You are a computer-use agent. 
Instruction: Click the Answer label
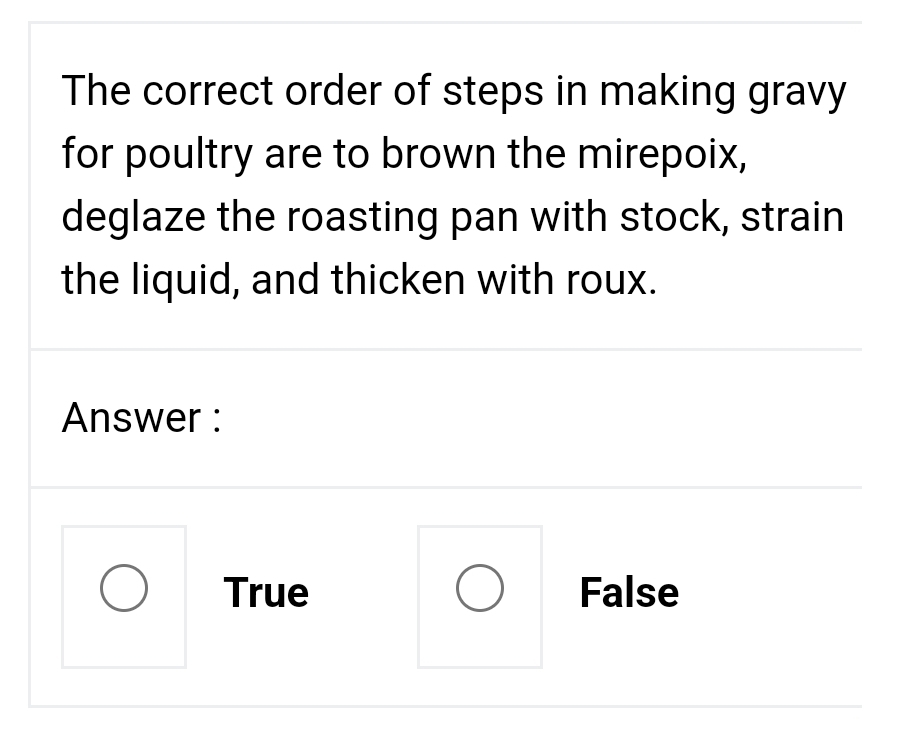point(139,418)
